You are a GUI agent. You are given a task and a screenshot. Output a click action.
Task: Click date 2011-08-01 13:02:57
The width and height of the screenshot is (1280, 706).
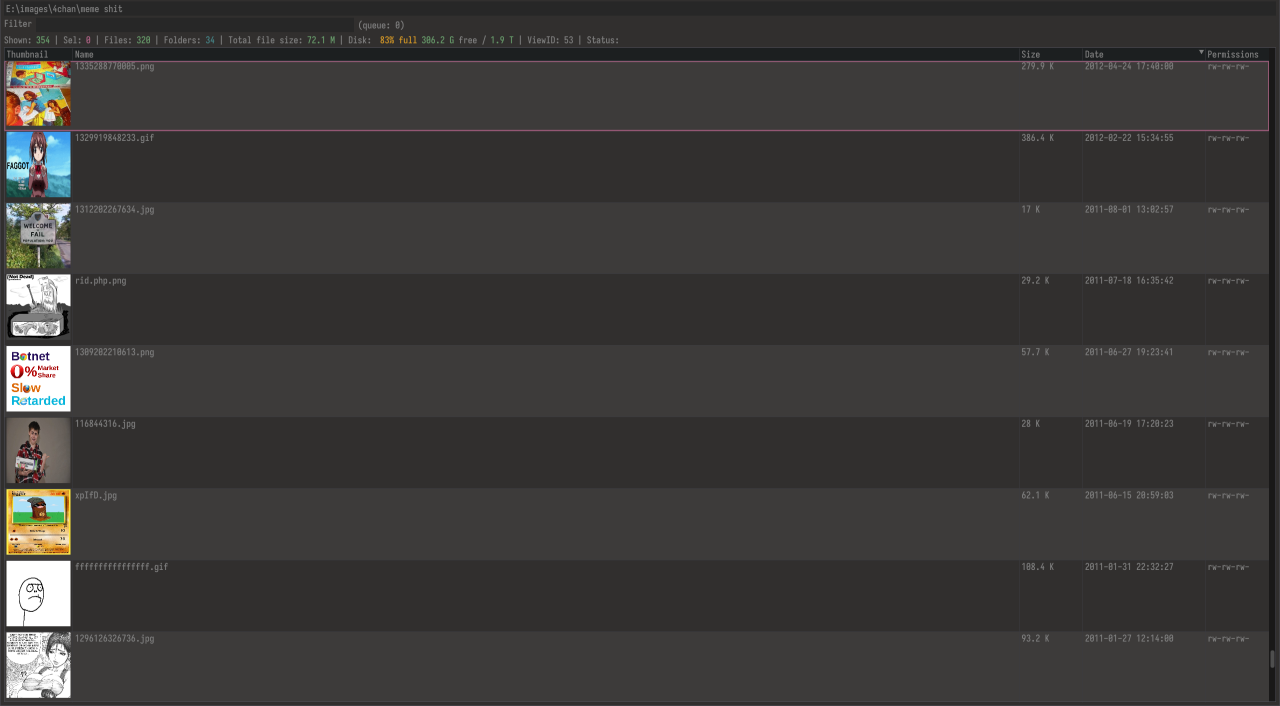click(x=1129, y=209)
